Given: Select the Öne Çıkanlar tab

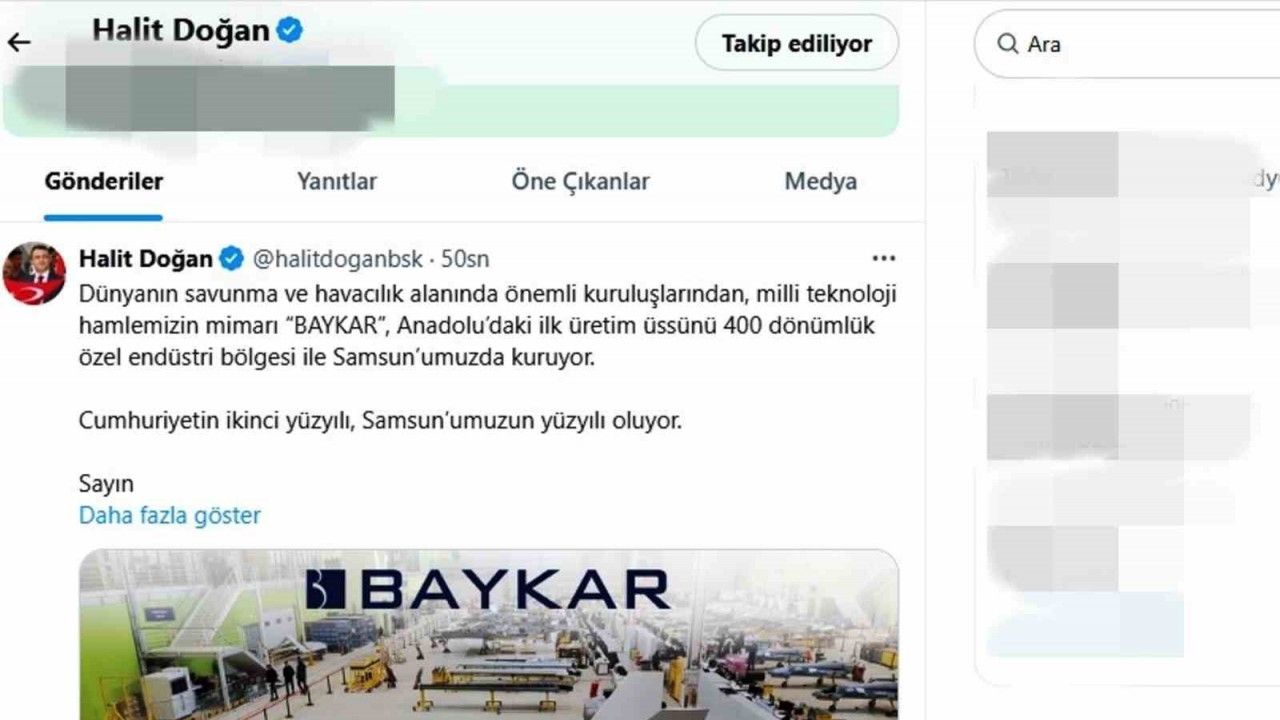Looking at the screenshot, I should [580, 182].
